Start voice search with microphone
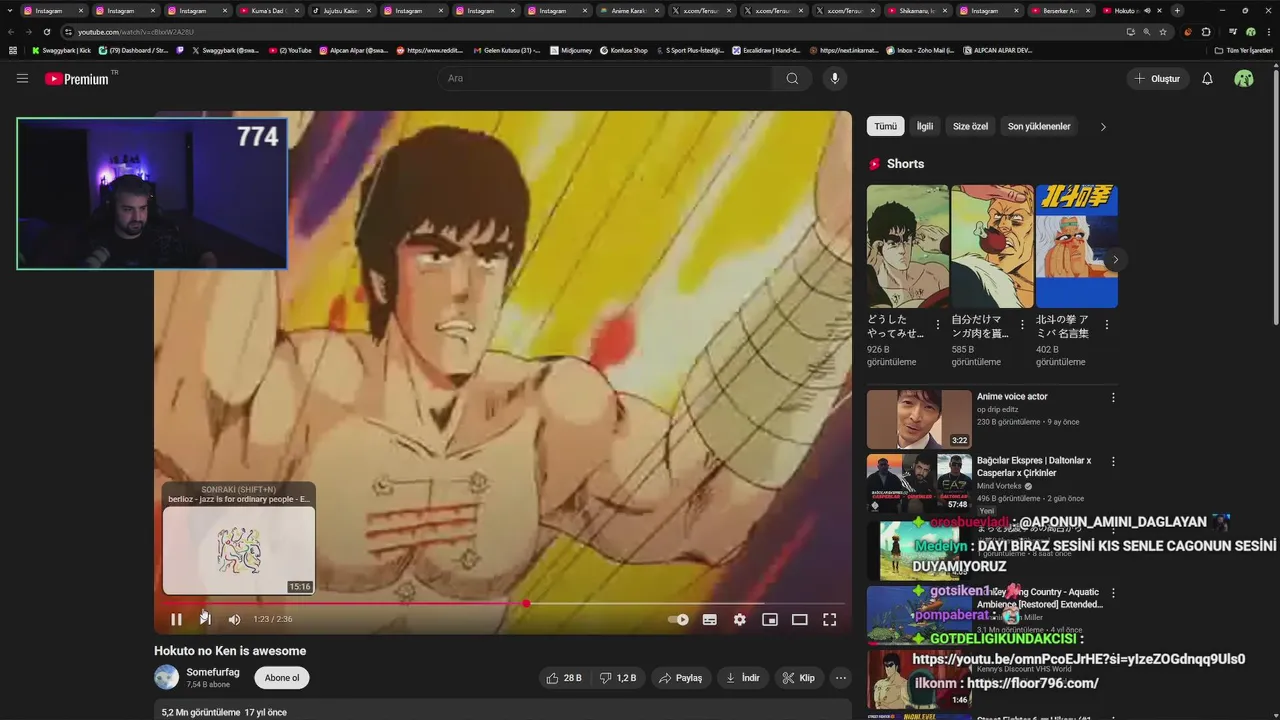Screen dimensions: 1280x720 click(x=834, y=78)
